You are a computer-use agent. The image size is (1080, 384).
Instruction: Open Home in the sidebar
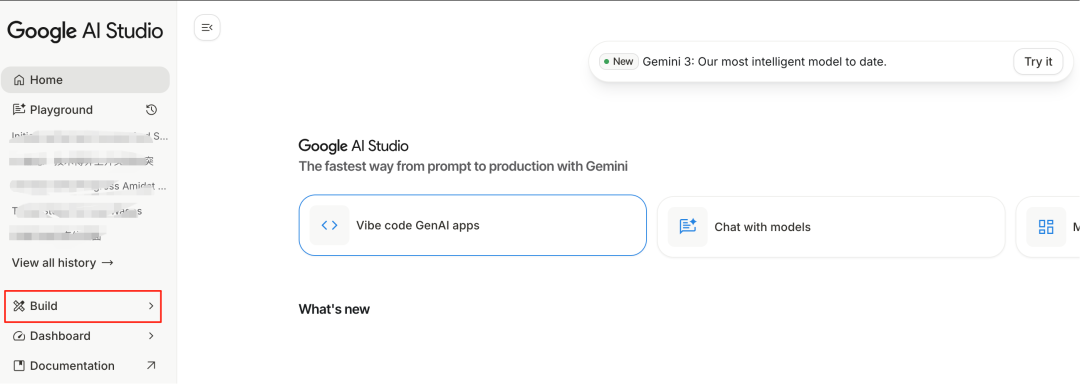click(85, 80)
